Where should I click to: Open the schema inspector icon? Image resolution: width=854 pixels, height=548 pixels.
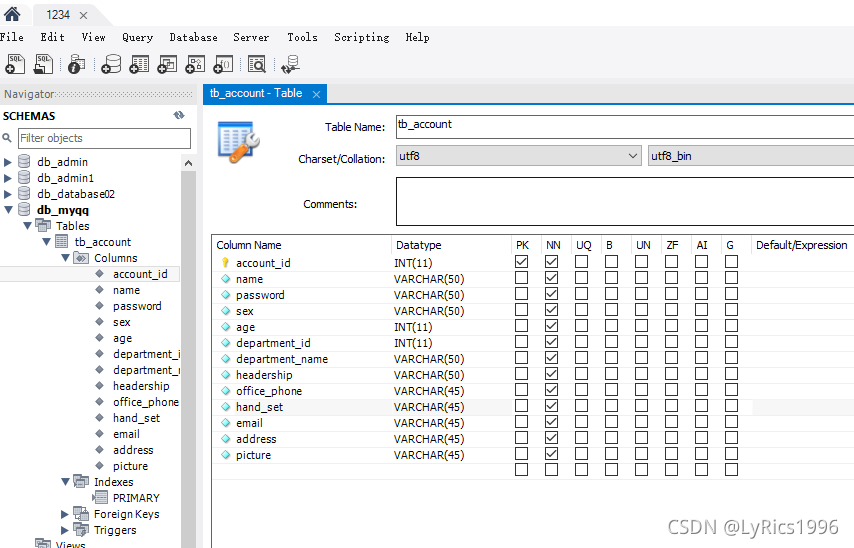(x=76, y=64)
